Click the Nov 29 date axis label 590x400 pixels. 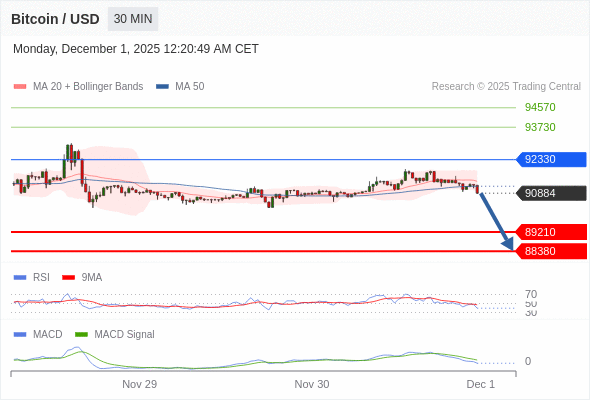140,384
